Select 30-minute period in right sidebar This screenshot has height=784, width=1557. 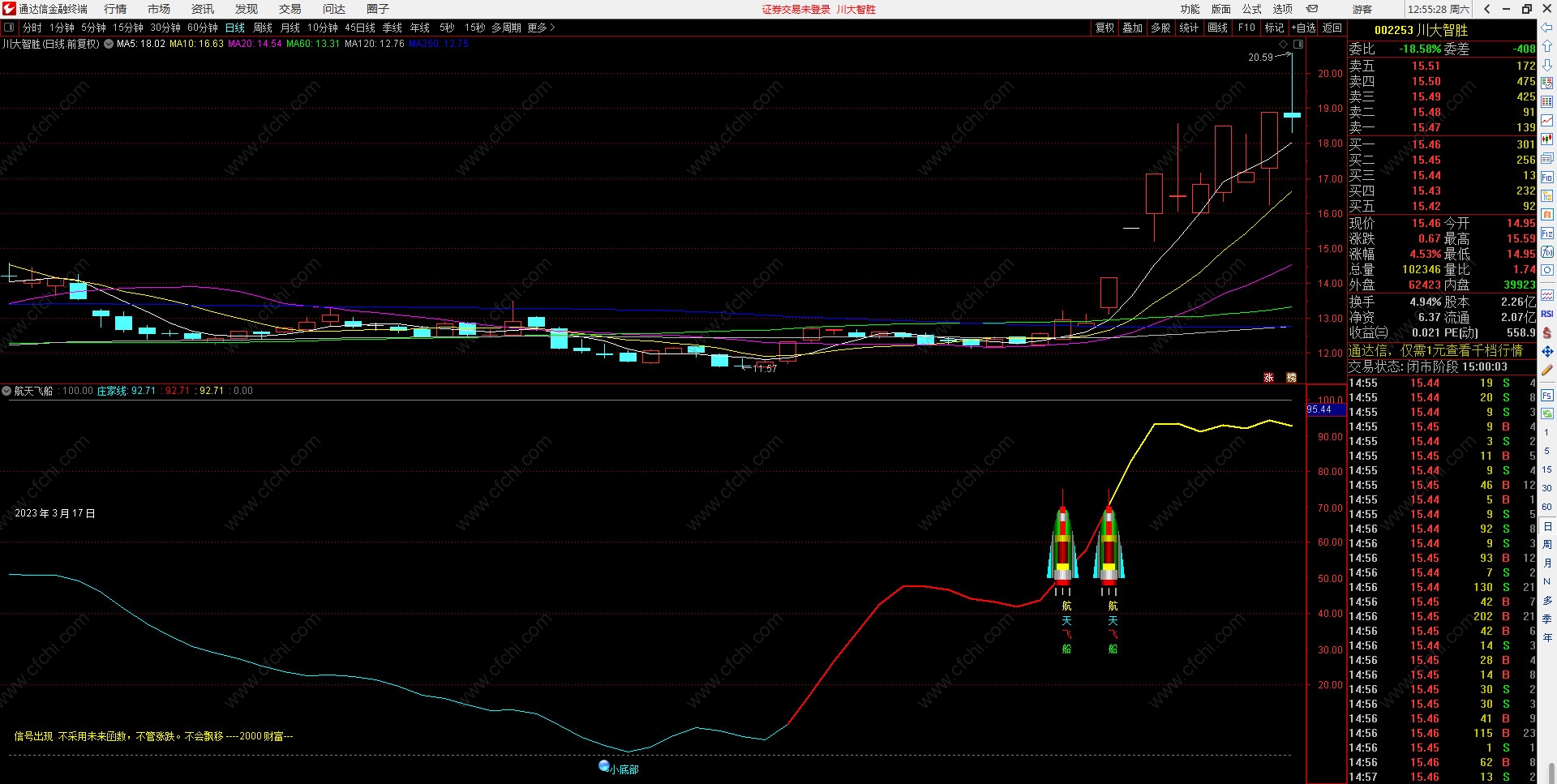[x=1546, y=488]
